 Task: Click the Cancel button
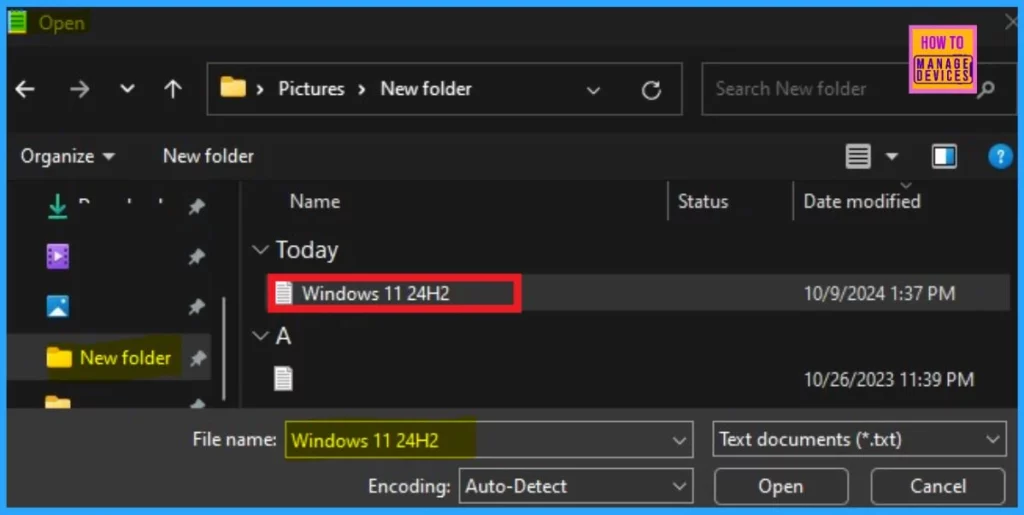pyautogui.click(x=937, y=486)
